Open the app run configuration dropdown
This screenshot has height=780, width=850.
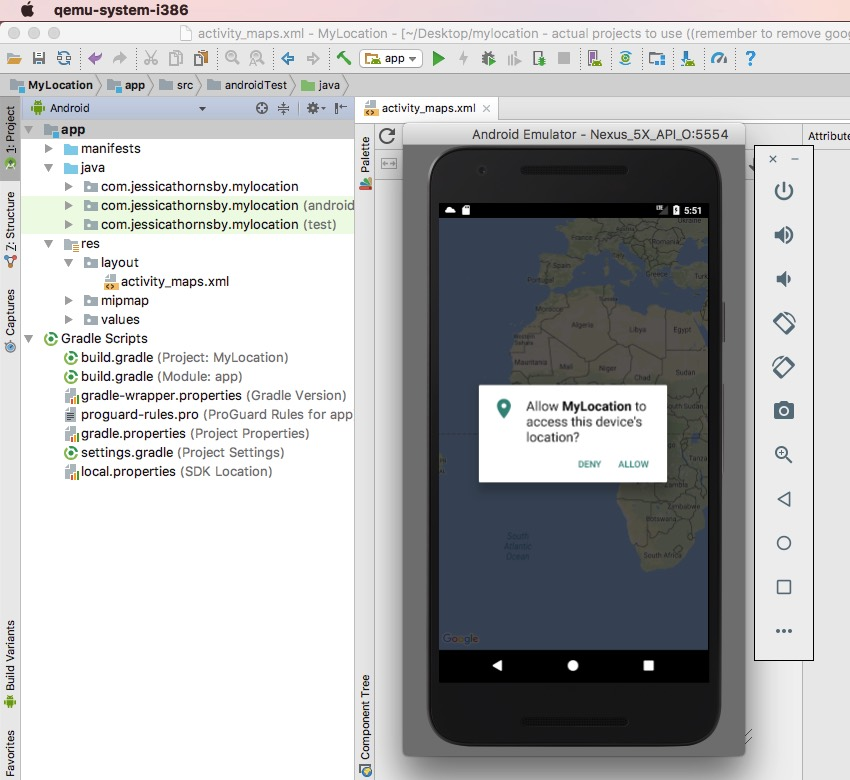391,59
